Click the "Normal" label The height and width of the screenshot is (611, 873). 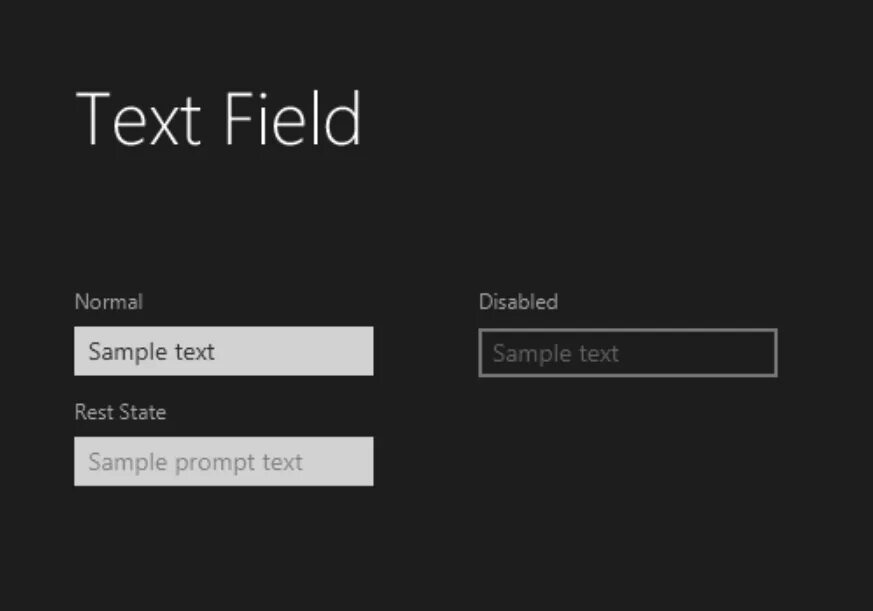[108, 301]
